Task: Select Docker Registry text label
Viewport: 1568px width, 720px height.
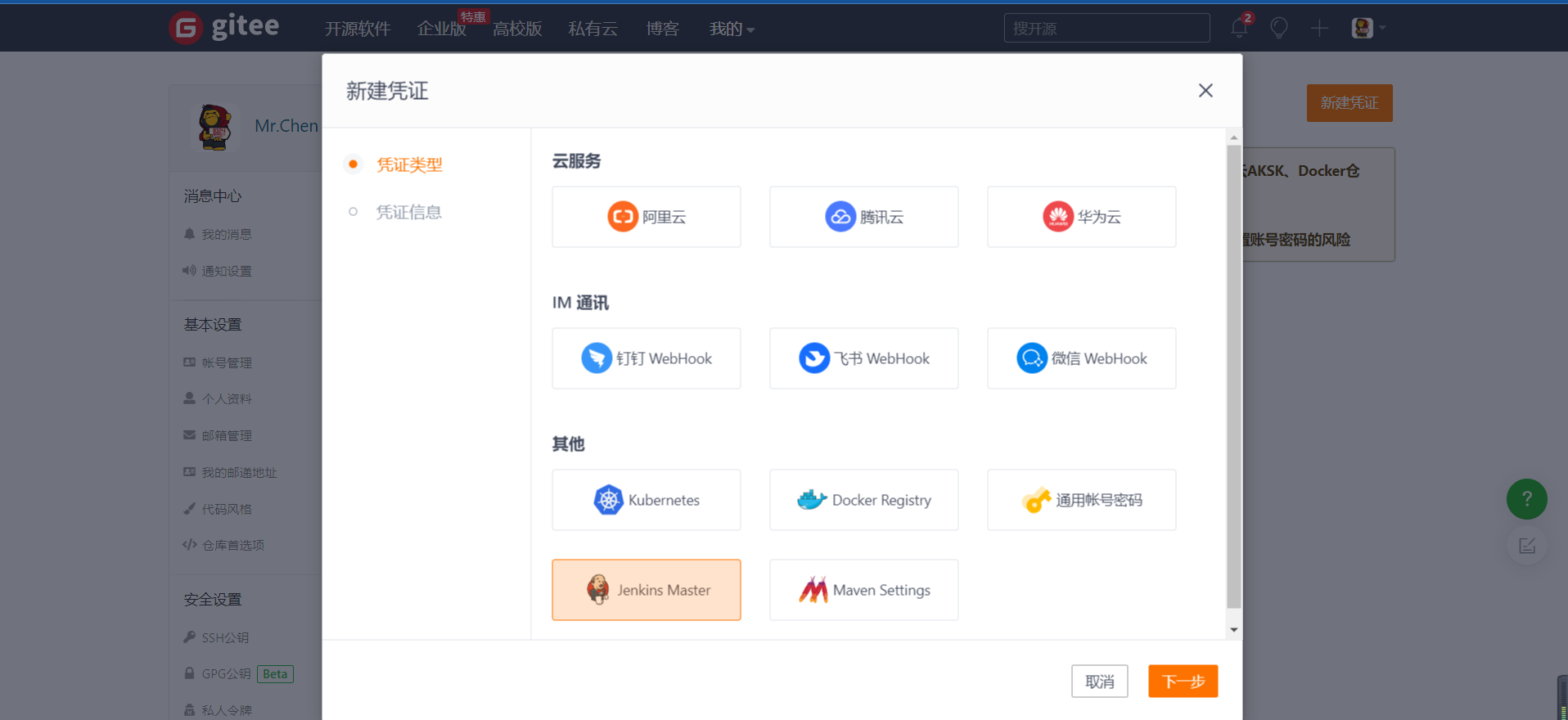Action: pos(881,500)
